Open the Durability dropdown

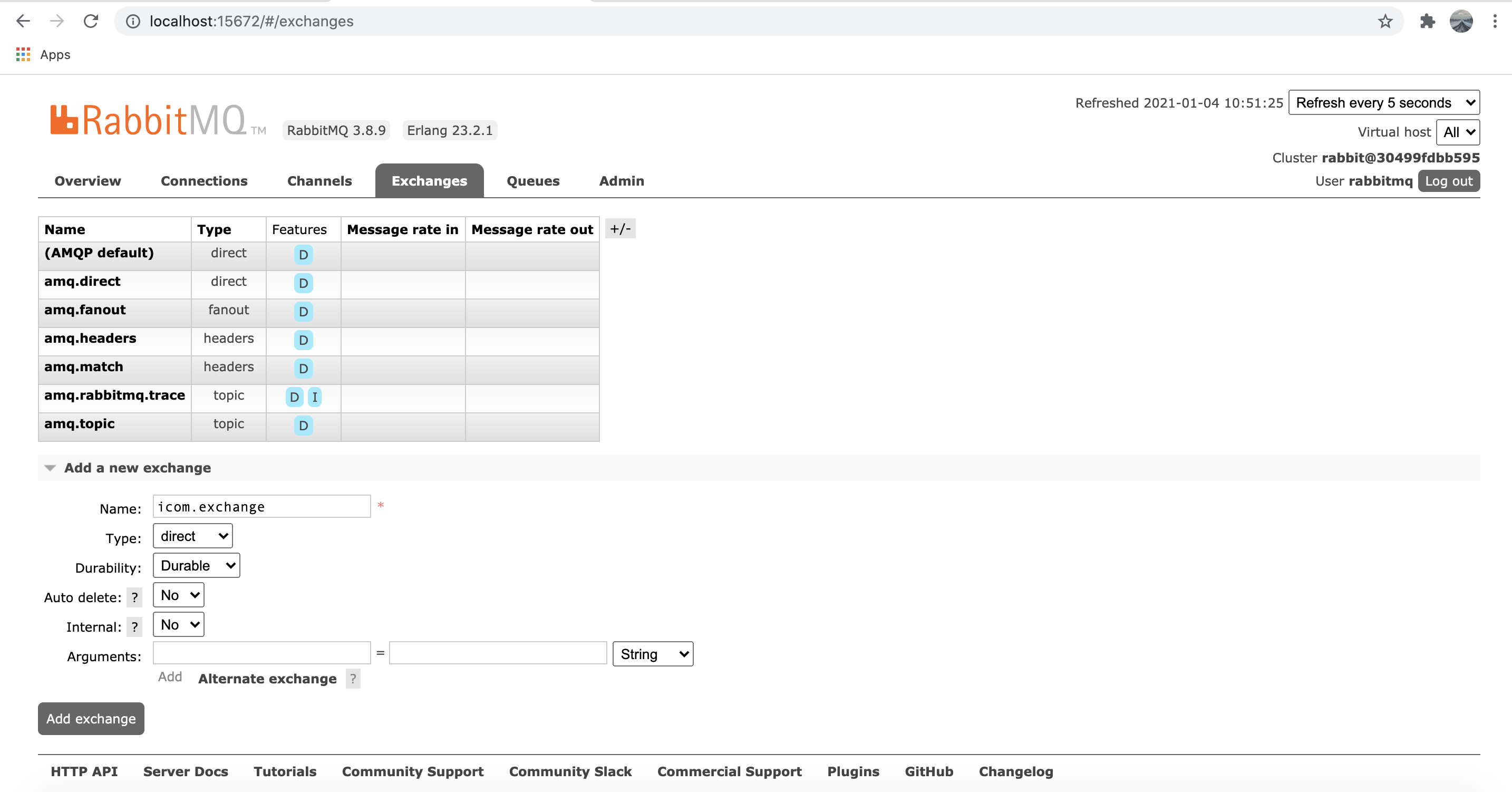pyautogui.click(x=196, y=565)
